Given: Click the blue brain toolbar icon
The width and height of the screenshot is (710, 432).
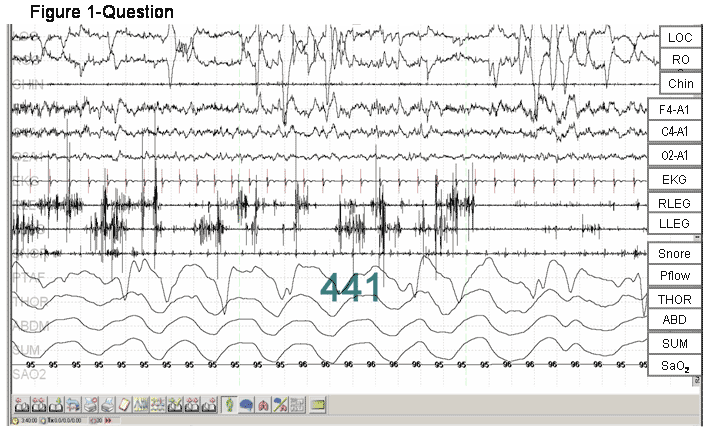Looking at the screenshot, I should point(246,405).
